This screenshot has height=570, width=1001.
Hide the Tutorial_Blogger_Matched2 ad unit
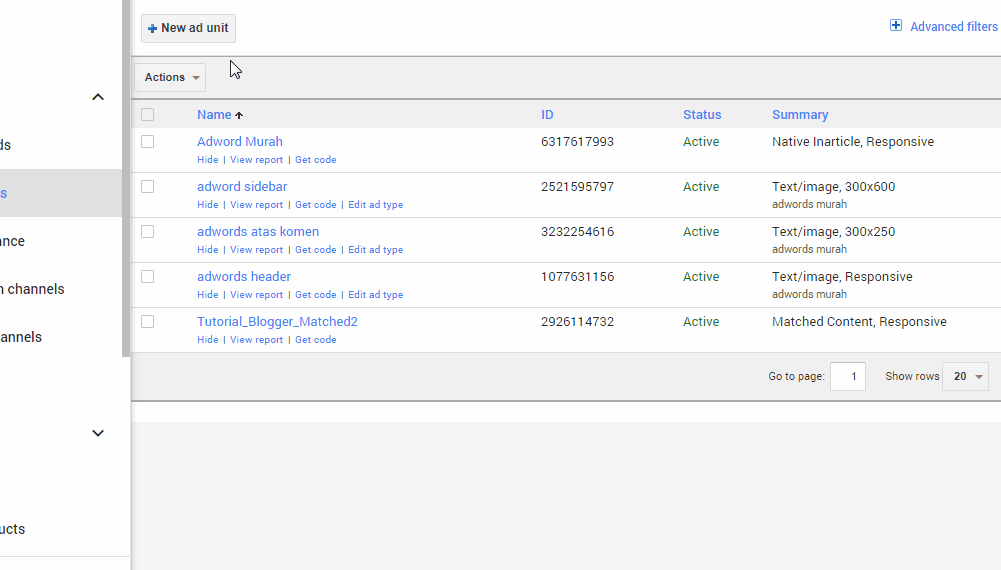[x=207, y=340]
